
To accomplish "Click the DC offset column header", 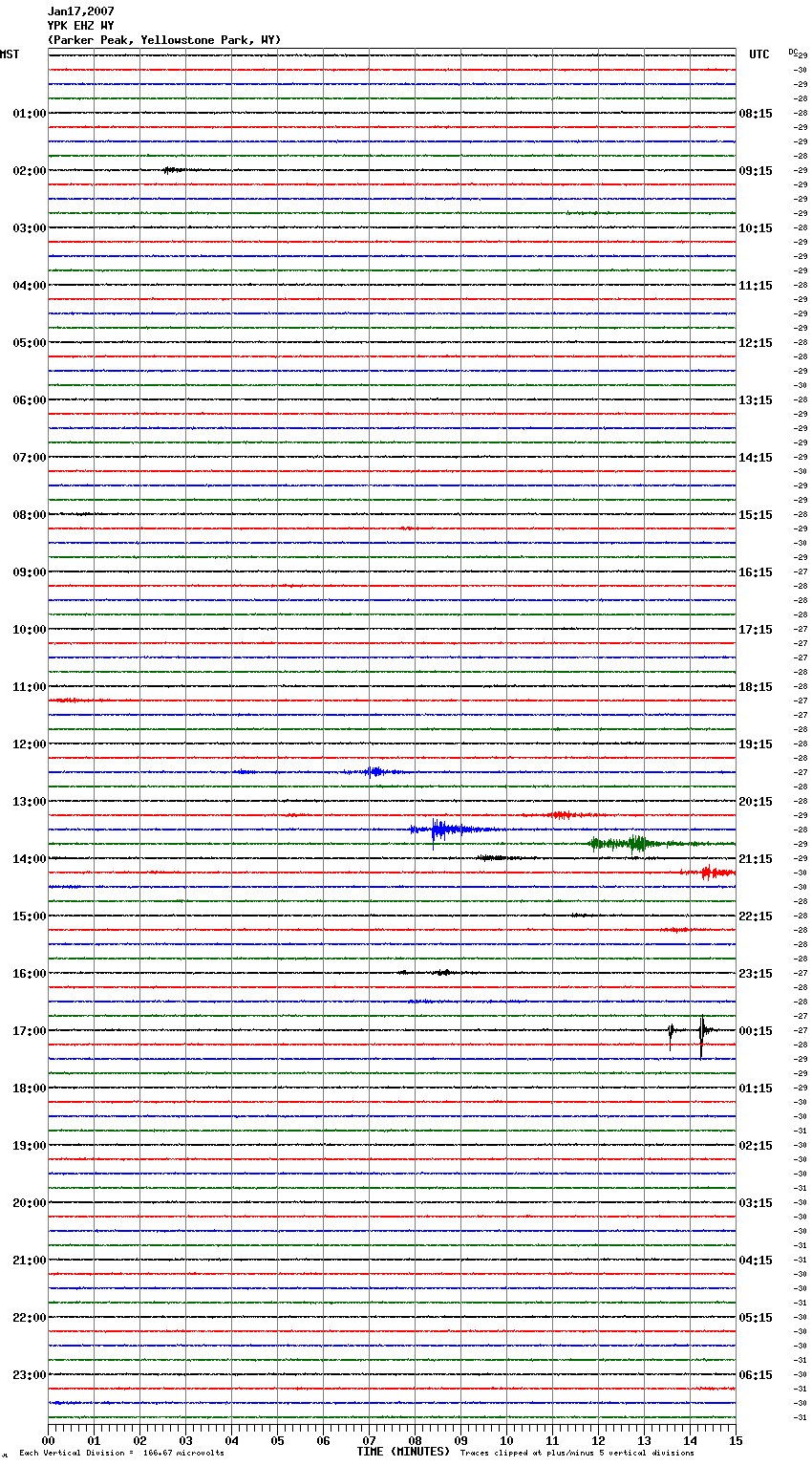I will coord(793,53).
